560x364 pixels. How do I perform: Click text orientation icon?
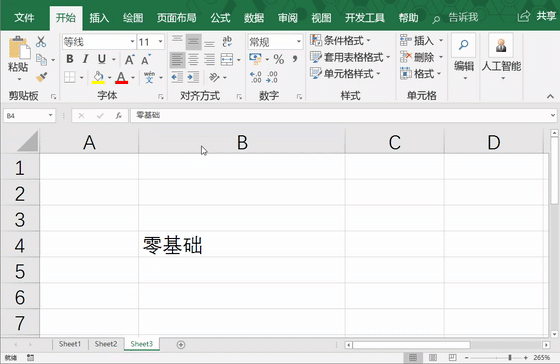tap(214, 77)
